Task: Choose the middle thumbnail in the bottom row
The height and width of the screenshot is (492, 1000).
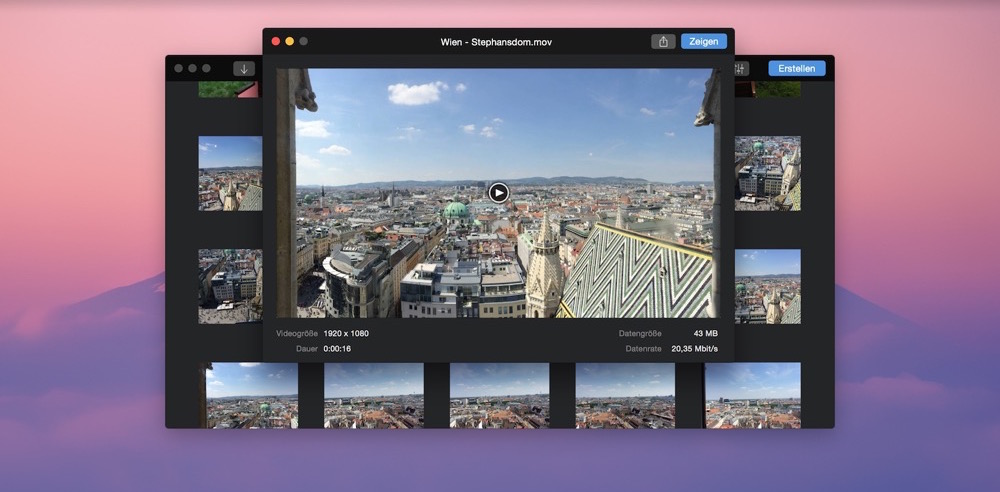Action: pyautogui.click(x=499, y=395)
